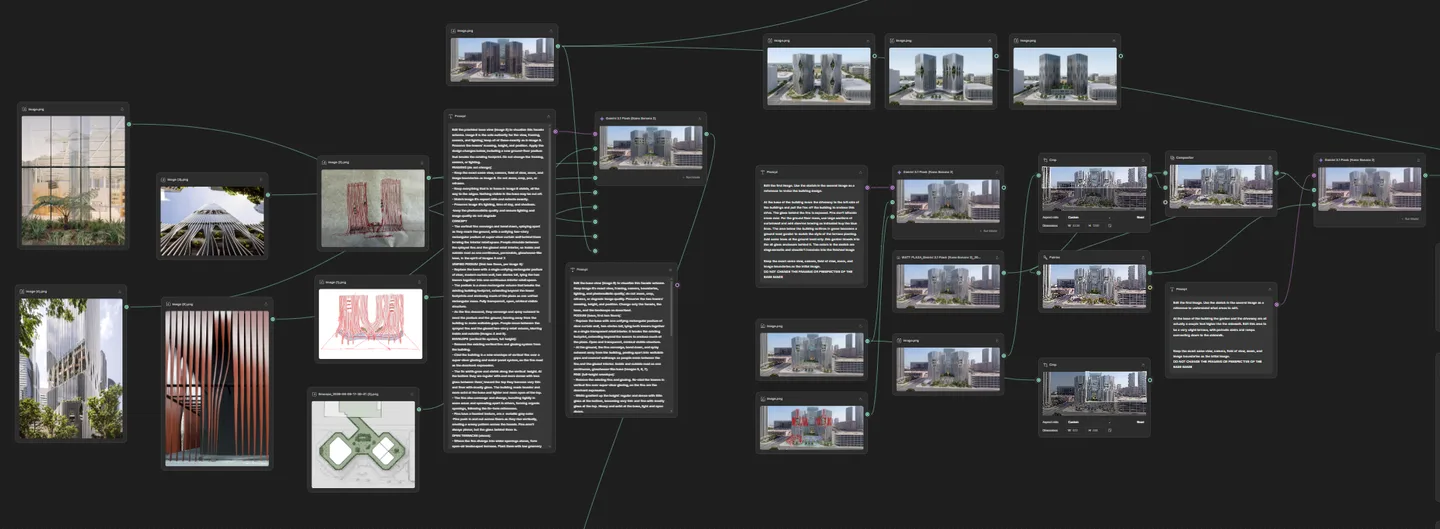Click white lowest input port of Compositor node

[x=1165, y=202]
